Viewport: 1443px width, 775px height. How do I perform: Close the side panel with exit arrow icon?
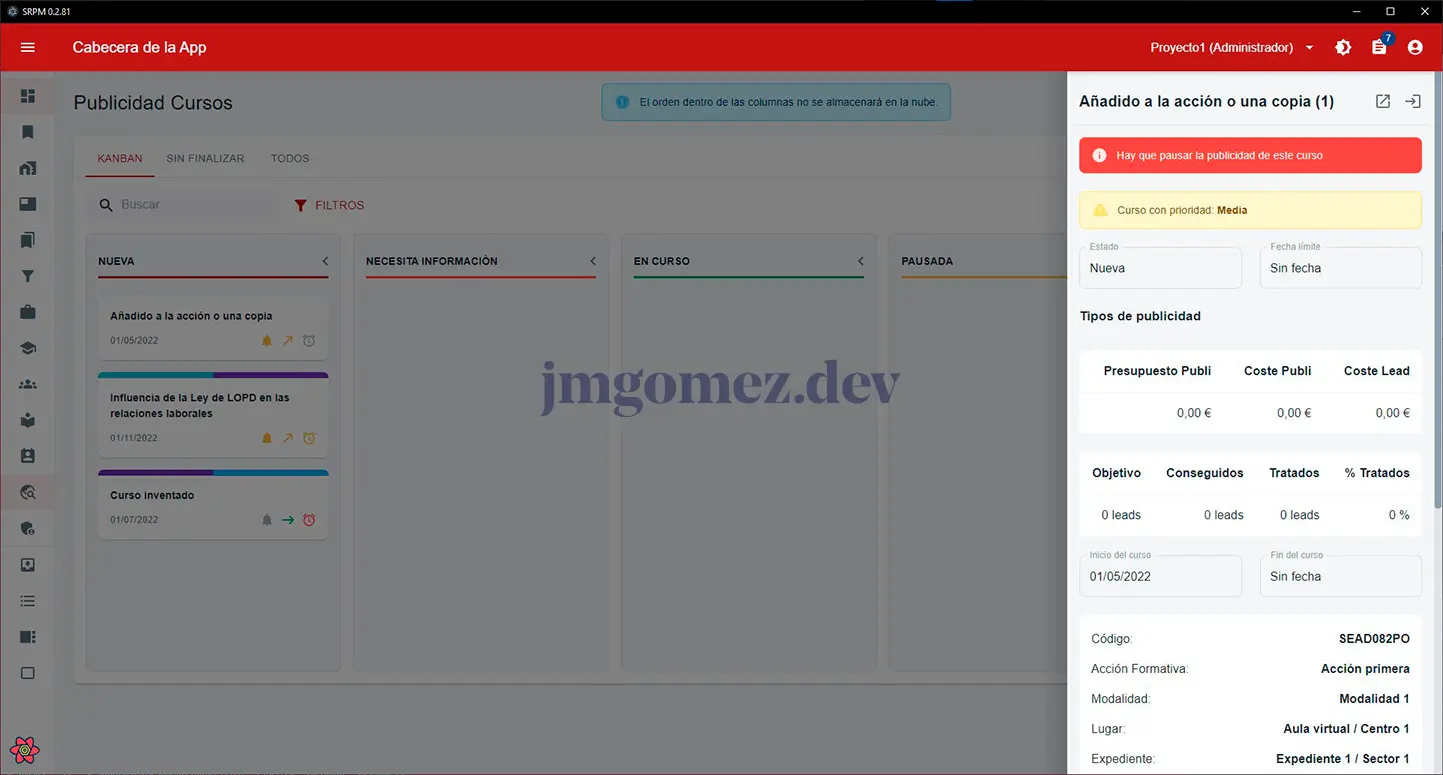[1413, 101]
